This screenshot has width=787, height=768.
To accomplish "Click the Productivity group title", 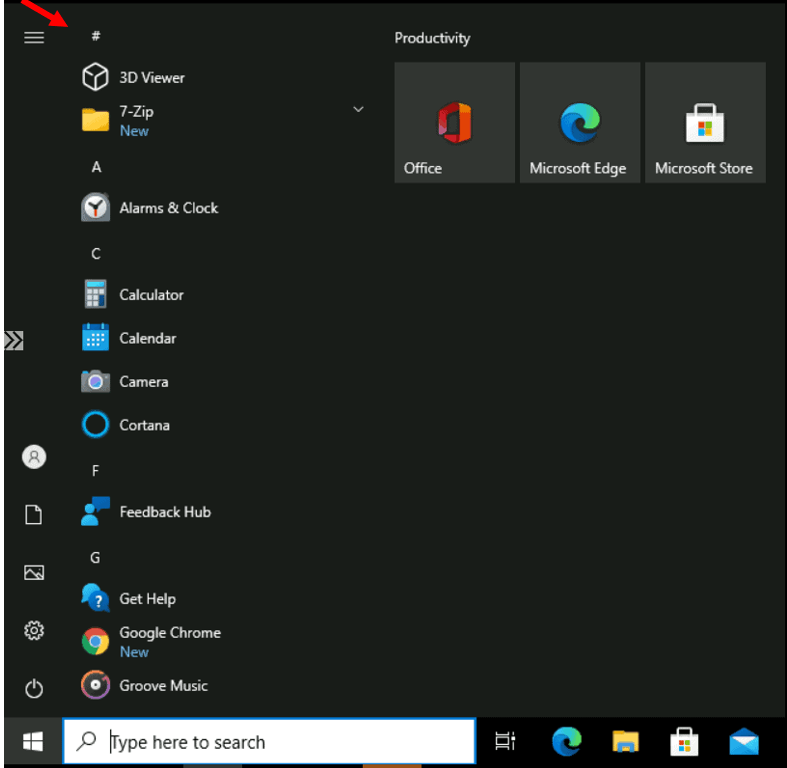I will pos(432,38).
